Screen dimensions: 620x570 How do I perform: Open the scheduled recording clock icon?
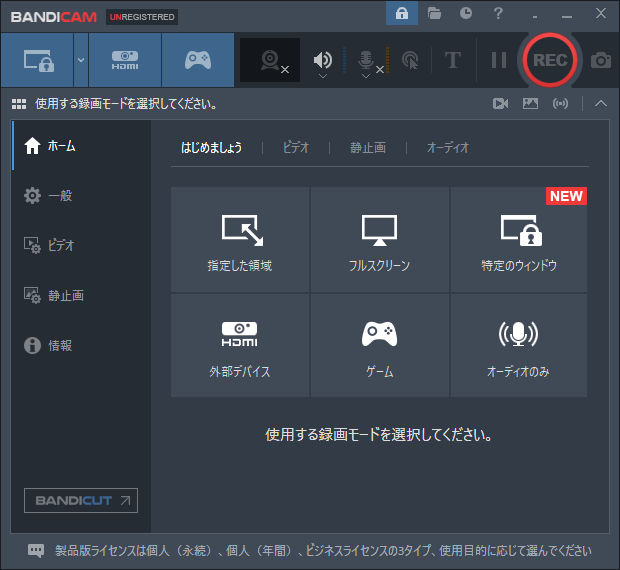click(466, 13)
